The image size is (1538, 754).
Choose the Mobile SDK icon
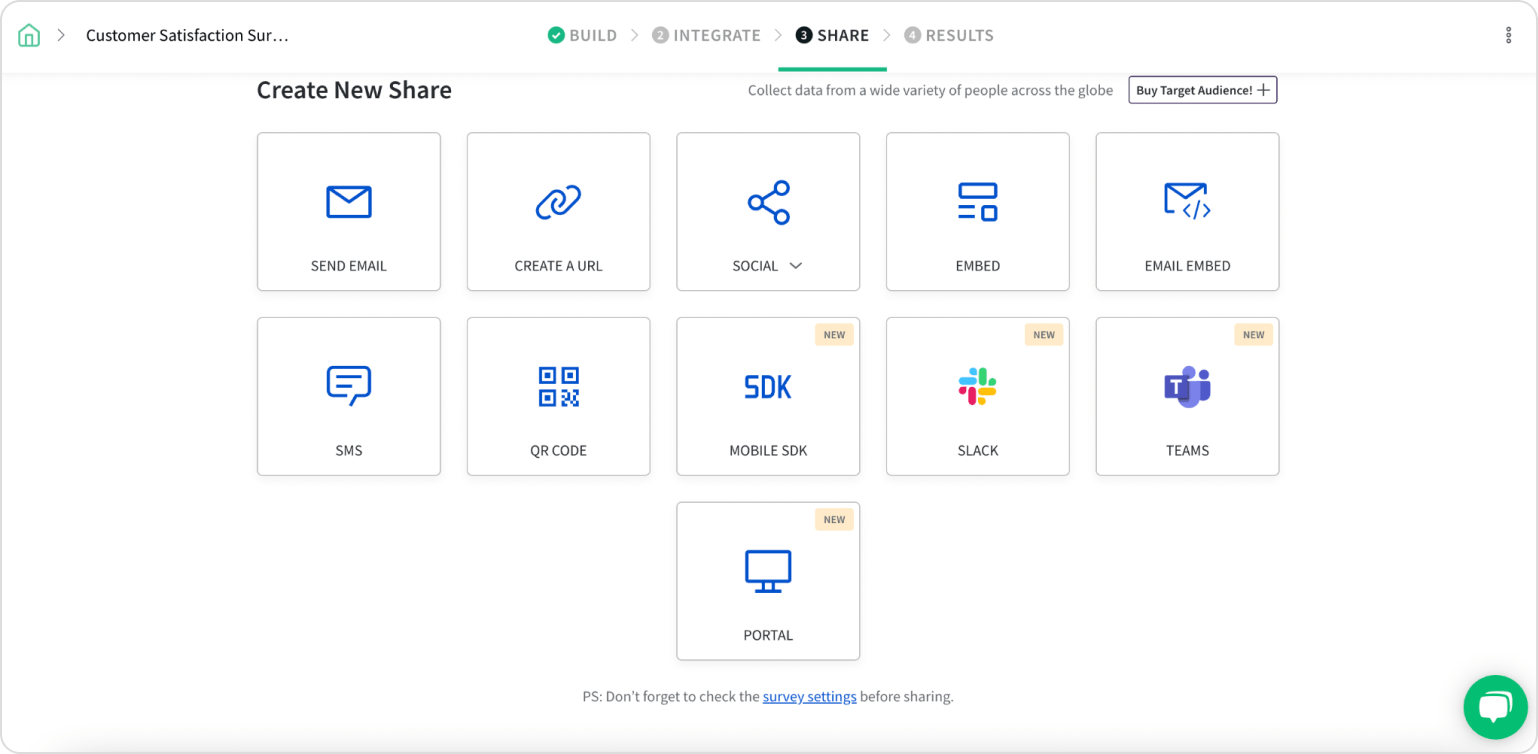pyautogui.click(x=768, y=387)
